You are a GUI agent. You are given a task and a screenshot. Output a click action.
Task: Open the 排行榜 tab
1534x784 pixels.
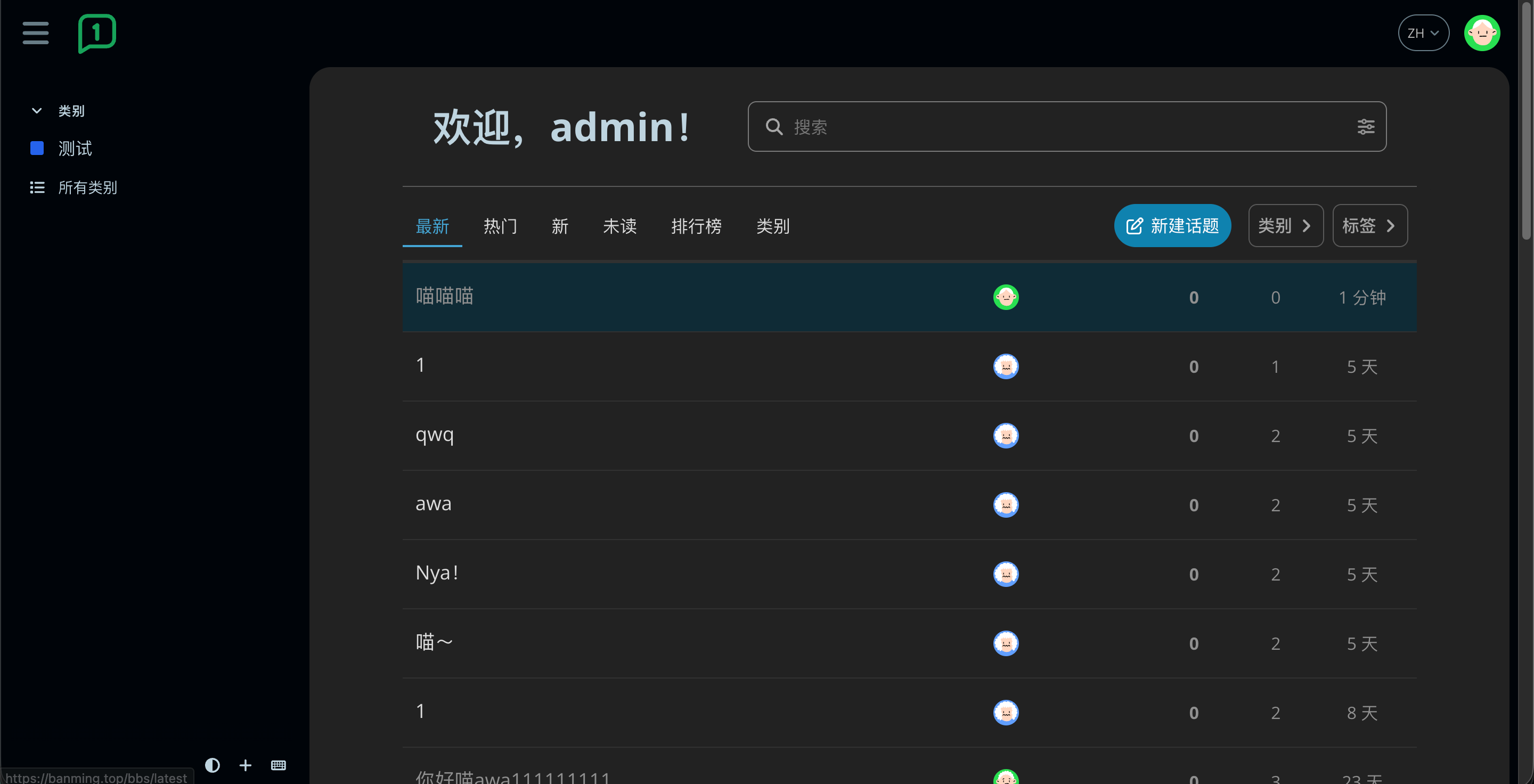tap(696, 226)
